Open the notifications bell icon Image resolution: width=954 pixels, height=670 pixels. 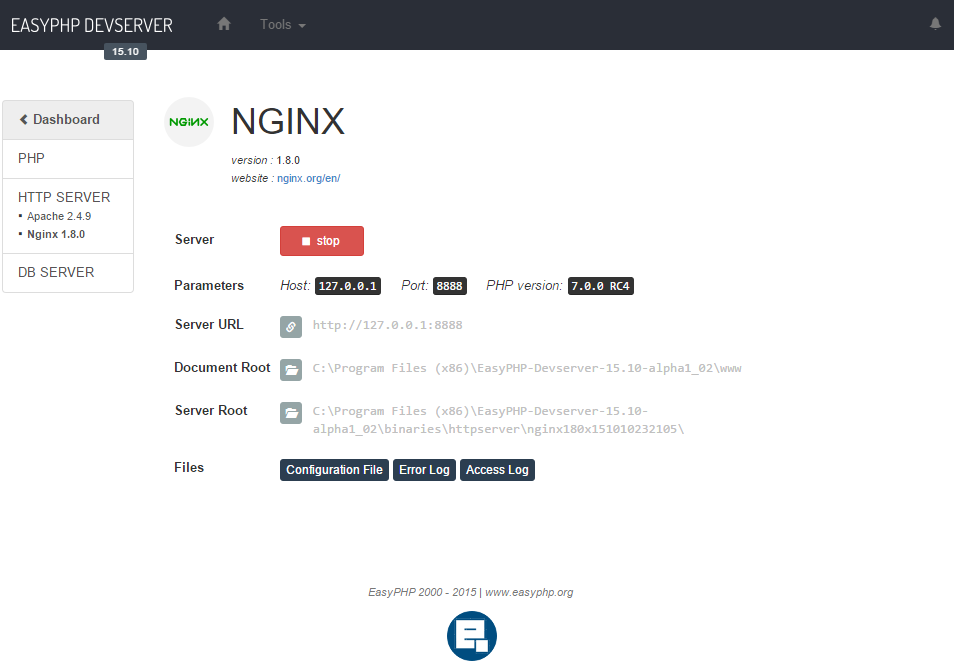(935, 24)
